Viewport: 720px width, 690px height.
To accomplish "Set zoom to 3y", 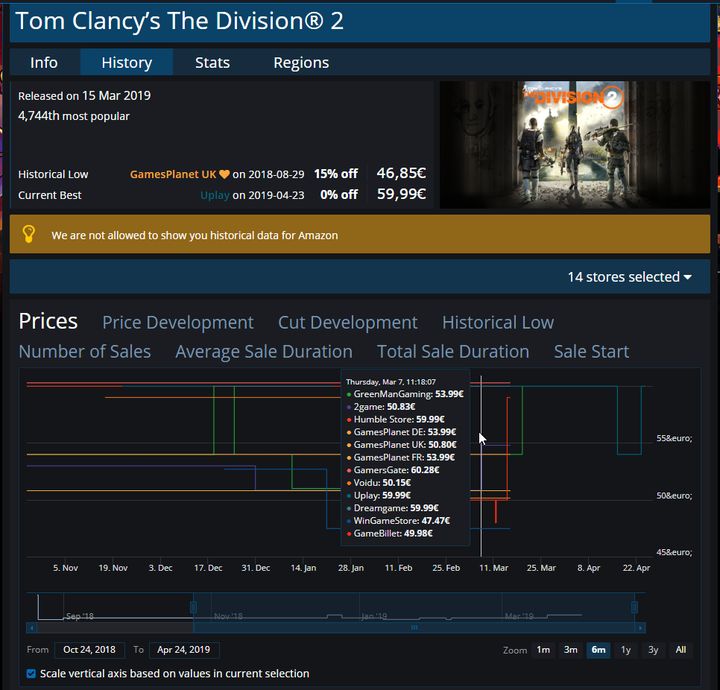I will [x=653, y=650].
